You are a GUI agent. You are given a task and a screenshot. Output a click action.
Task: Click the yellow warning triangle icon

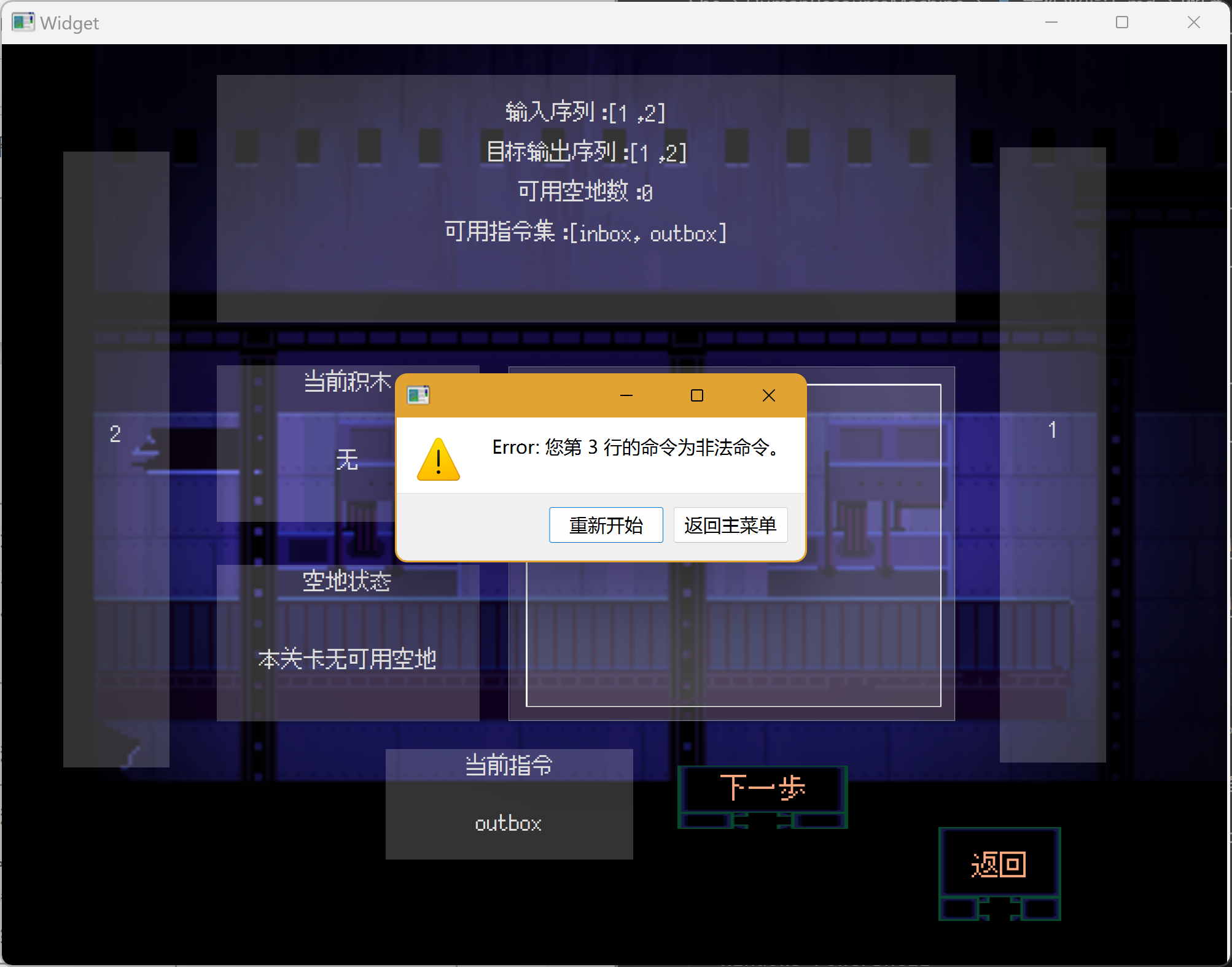[438, 459]
